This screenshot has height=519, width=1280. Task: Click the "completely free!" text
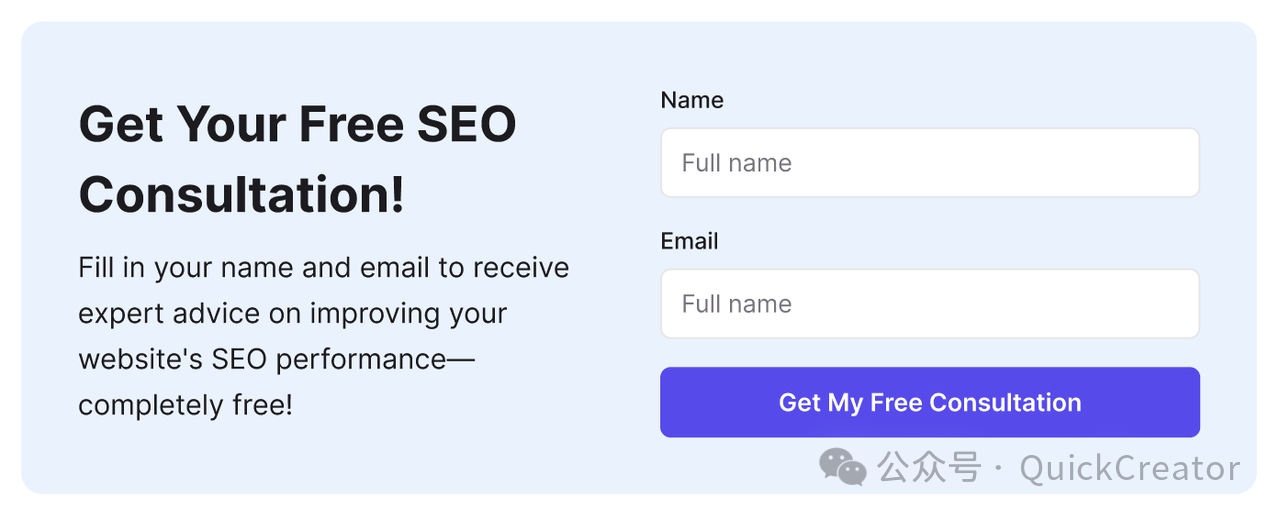pyautogui.click(x=186, y=405)
